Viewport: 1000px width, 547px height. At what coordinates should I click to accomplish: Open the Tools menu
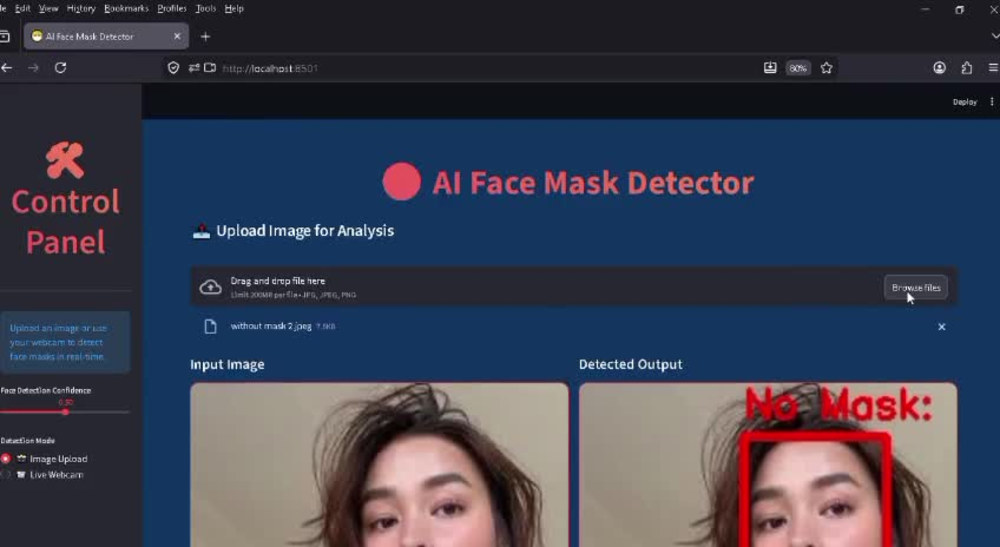[205, 8]
